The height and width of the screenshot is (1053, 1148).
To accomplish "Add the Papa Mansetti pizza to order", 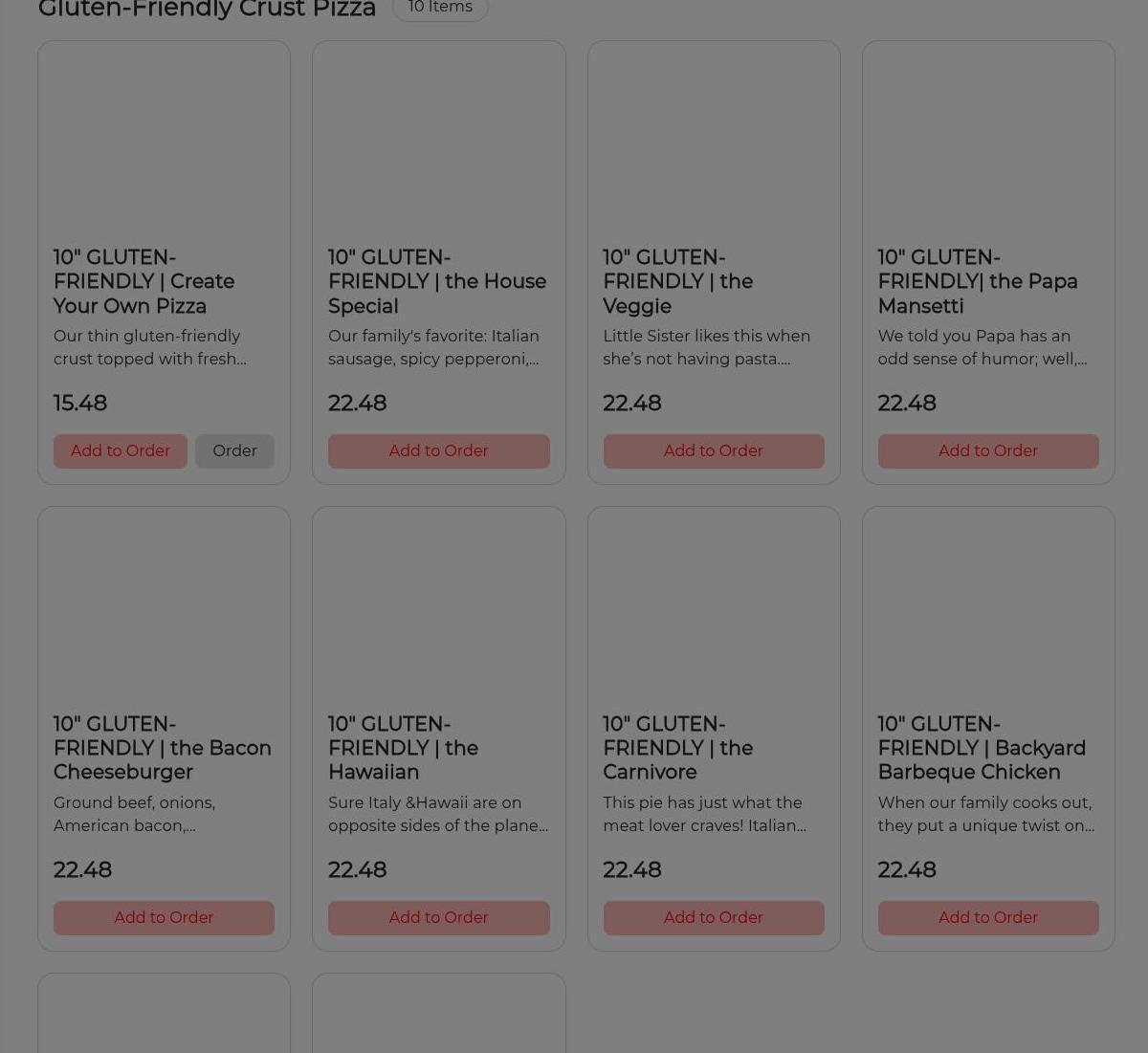I will [x=987, y=450].
